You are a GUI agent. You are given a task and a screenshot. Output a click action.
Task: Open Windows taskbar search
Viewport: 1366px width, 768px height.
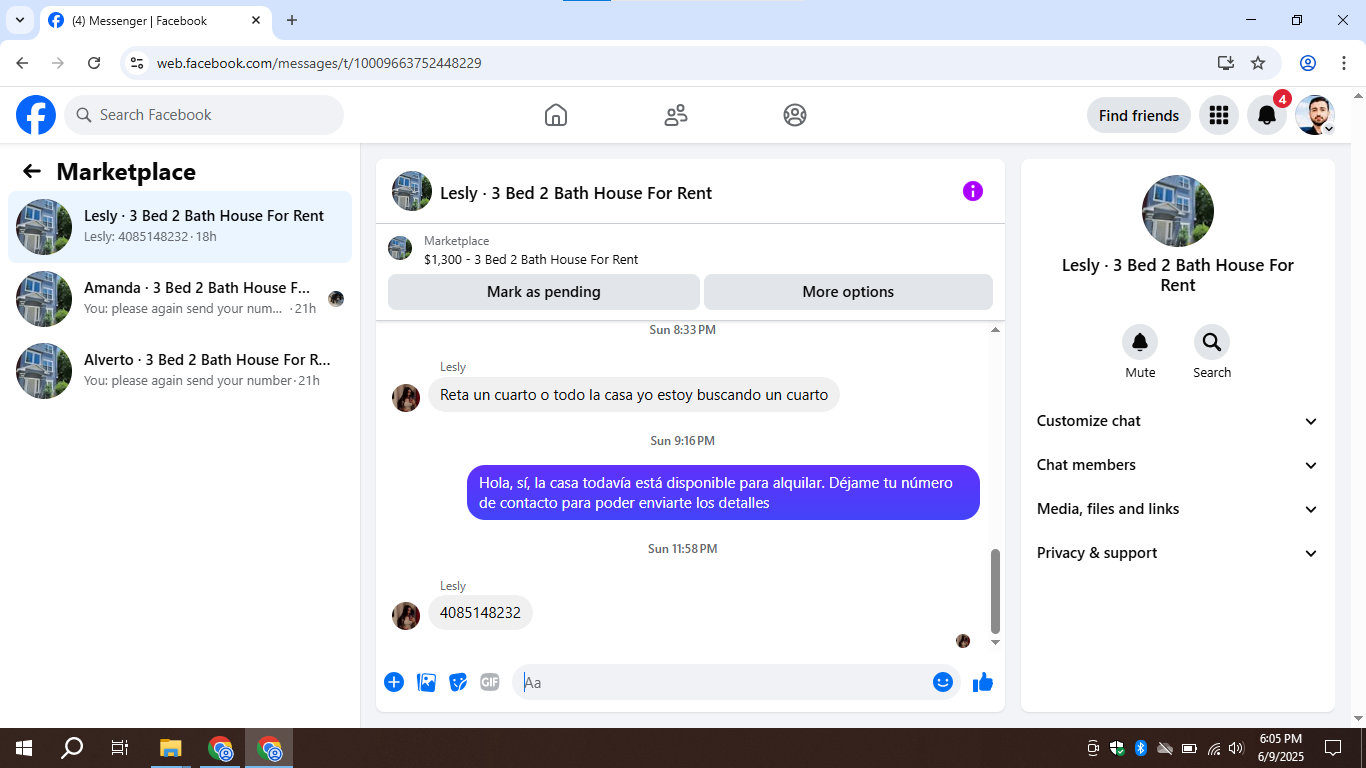(71, 748)
